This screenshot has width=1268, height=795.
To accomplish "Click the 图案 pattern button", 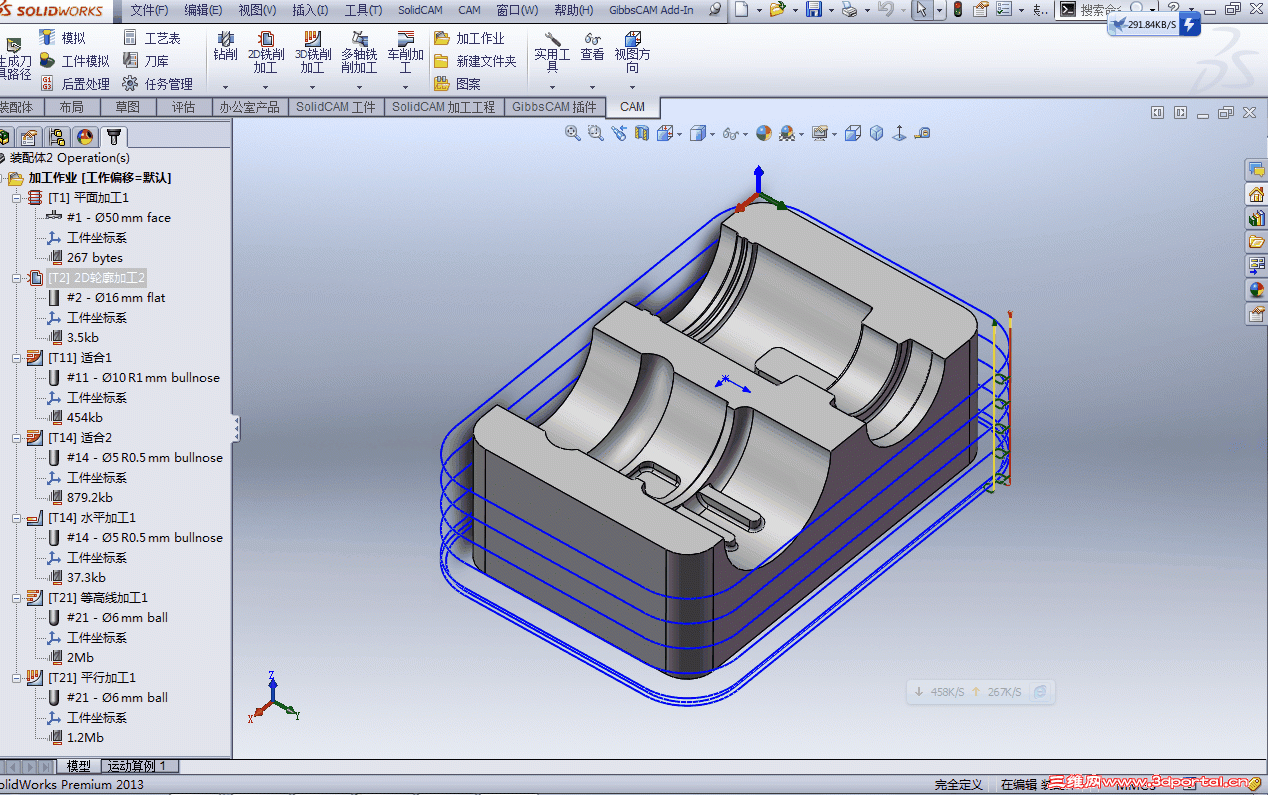I will 457,84.
